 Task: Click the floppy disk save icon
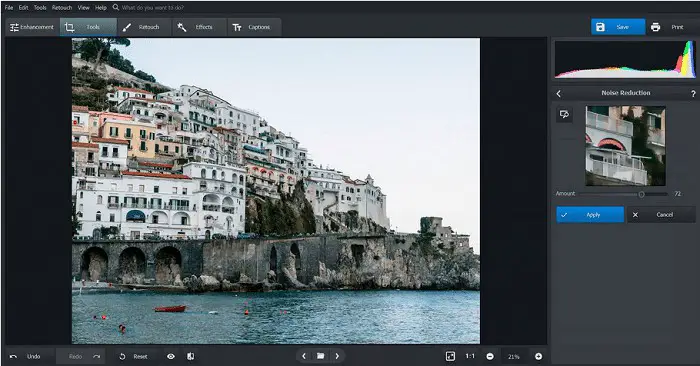point(600,27)
